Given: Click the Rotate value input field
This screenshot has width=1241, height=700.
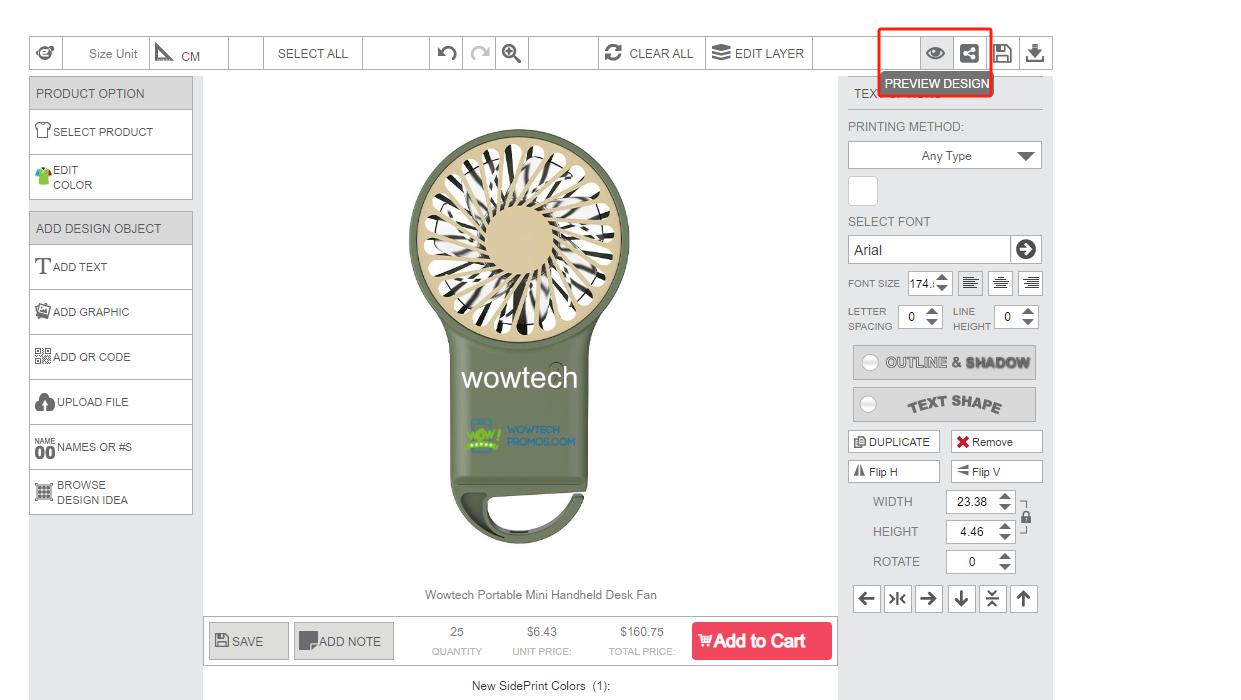Looking at the screenshot, I should (971, 562).
